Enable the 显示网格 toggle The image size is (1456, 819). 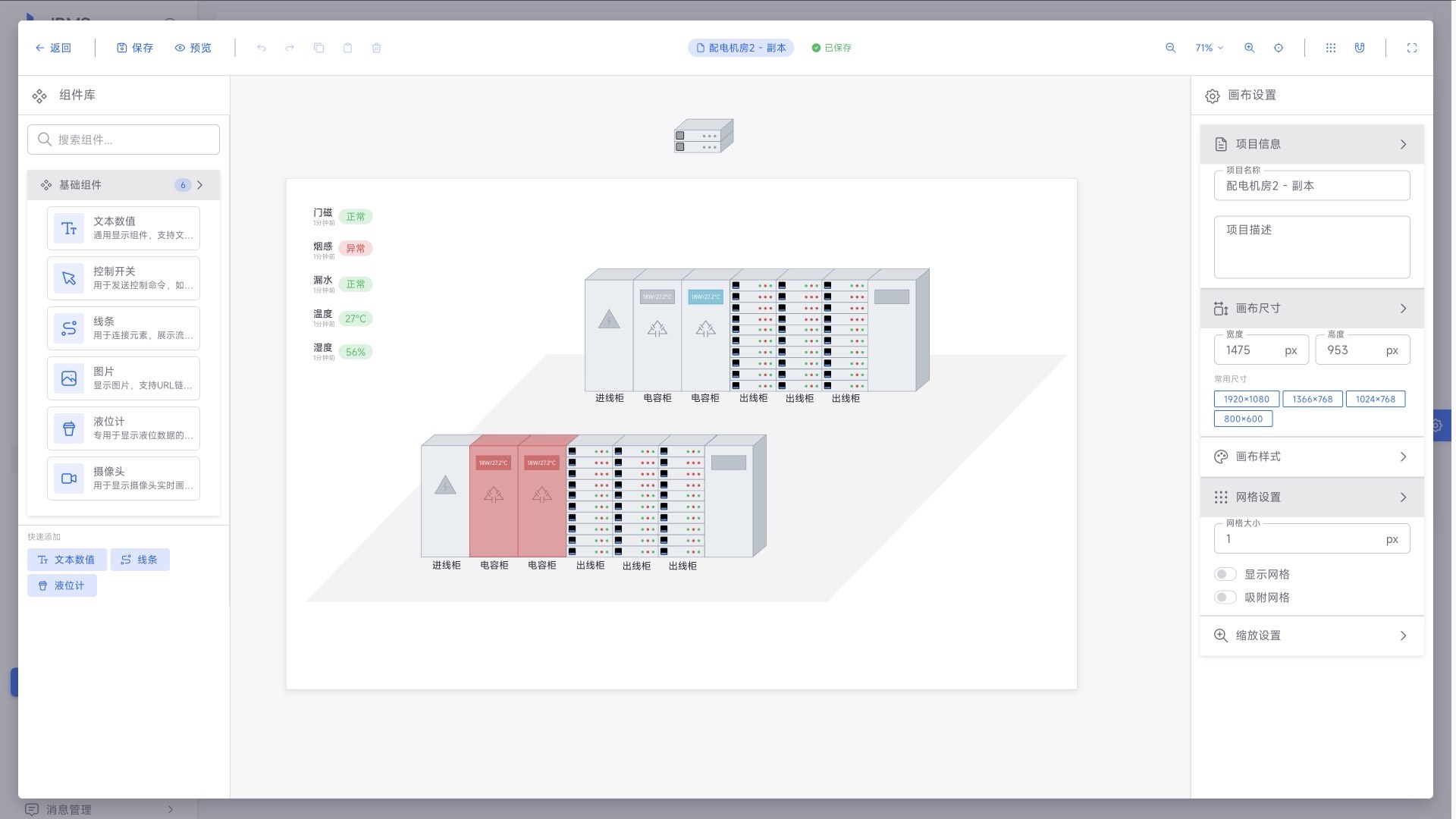[x=1225, y=574]
